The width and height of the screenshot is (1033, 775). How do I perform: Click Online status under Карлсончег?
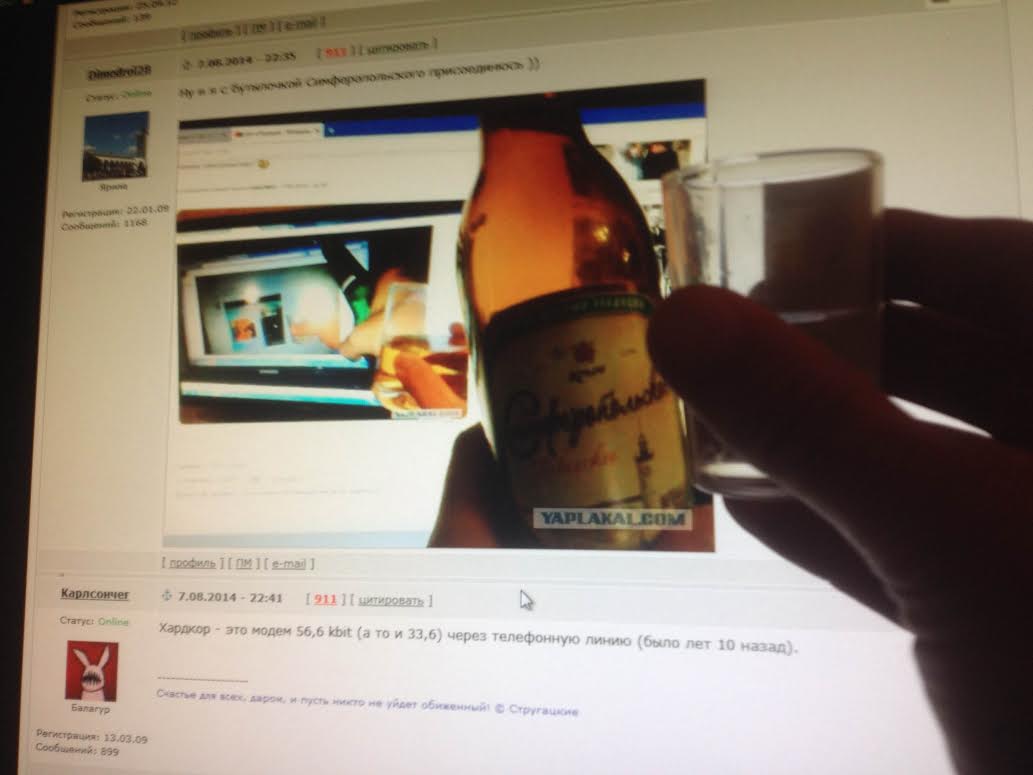[x=113, y=621]
